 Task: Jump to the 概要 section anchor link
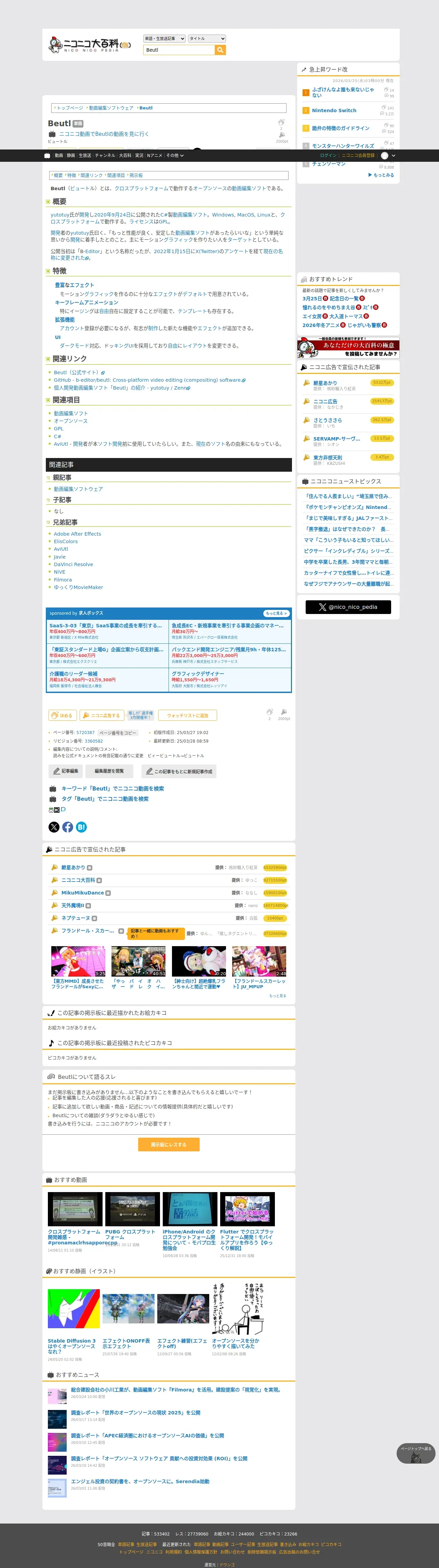[58, 175]
